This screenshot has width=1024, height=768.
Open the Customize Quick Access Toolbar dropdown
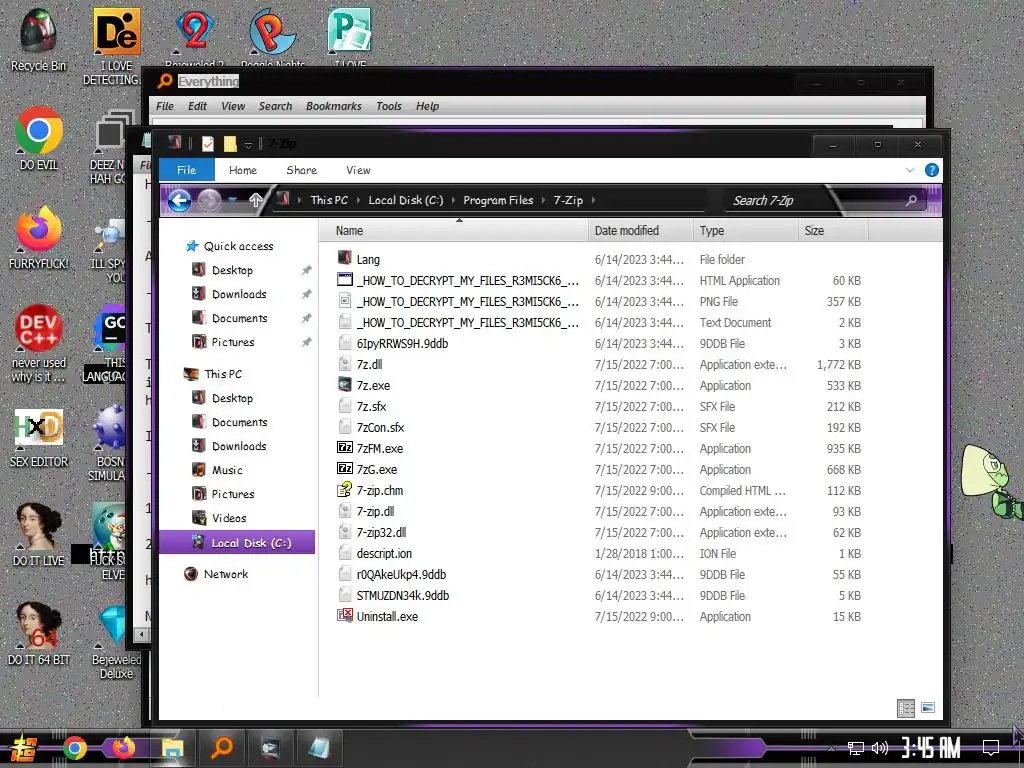click(x=248, y=144)
